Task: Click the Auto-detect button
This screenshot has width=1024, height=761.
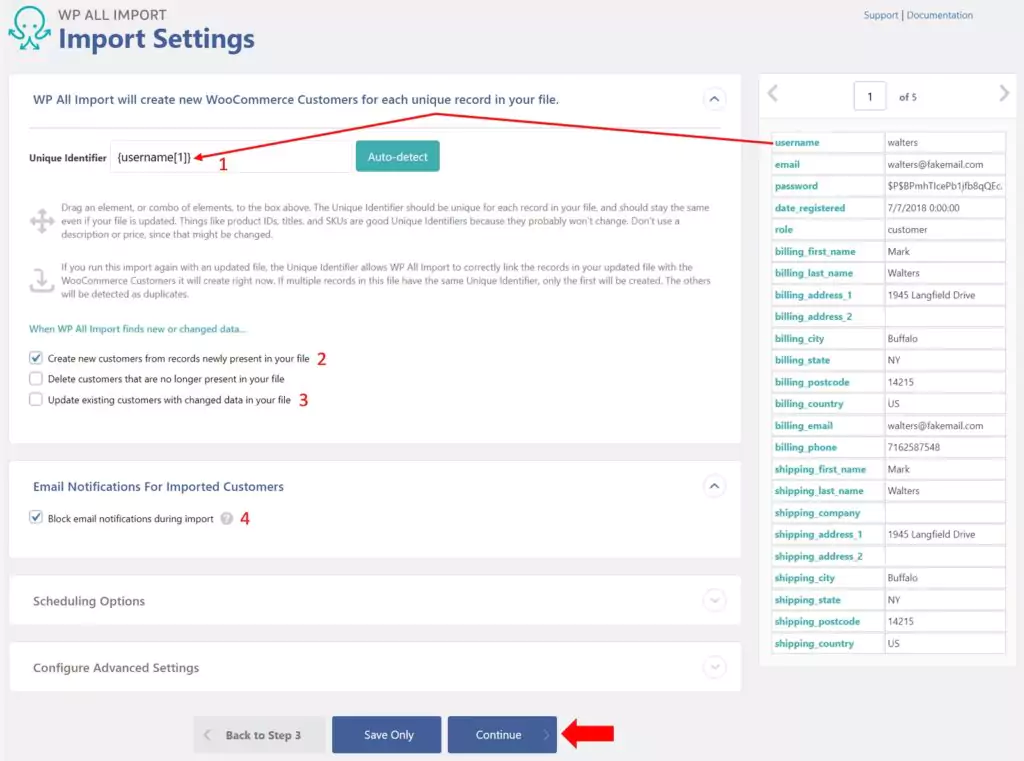Action: (x=397, y=157)
